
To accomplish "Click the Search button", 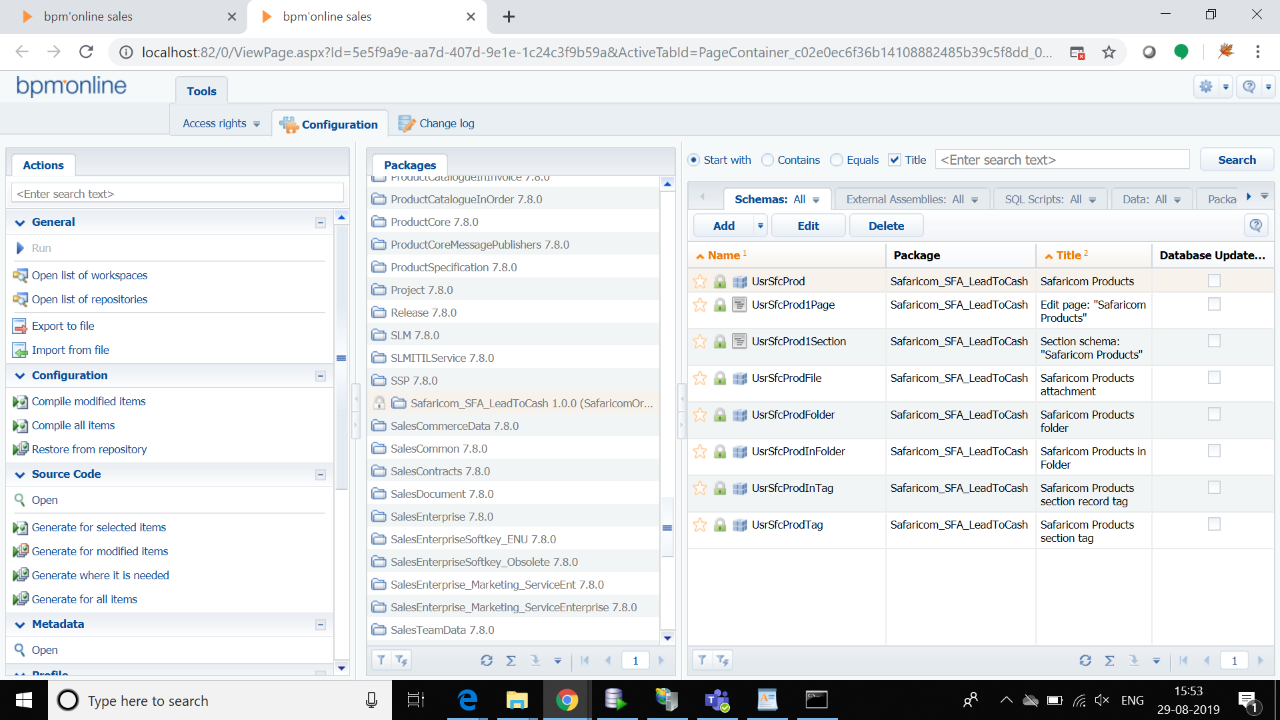I will tap(1236, 159).
